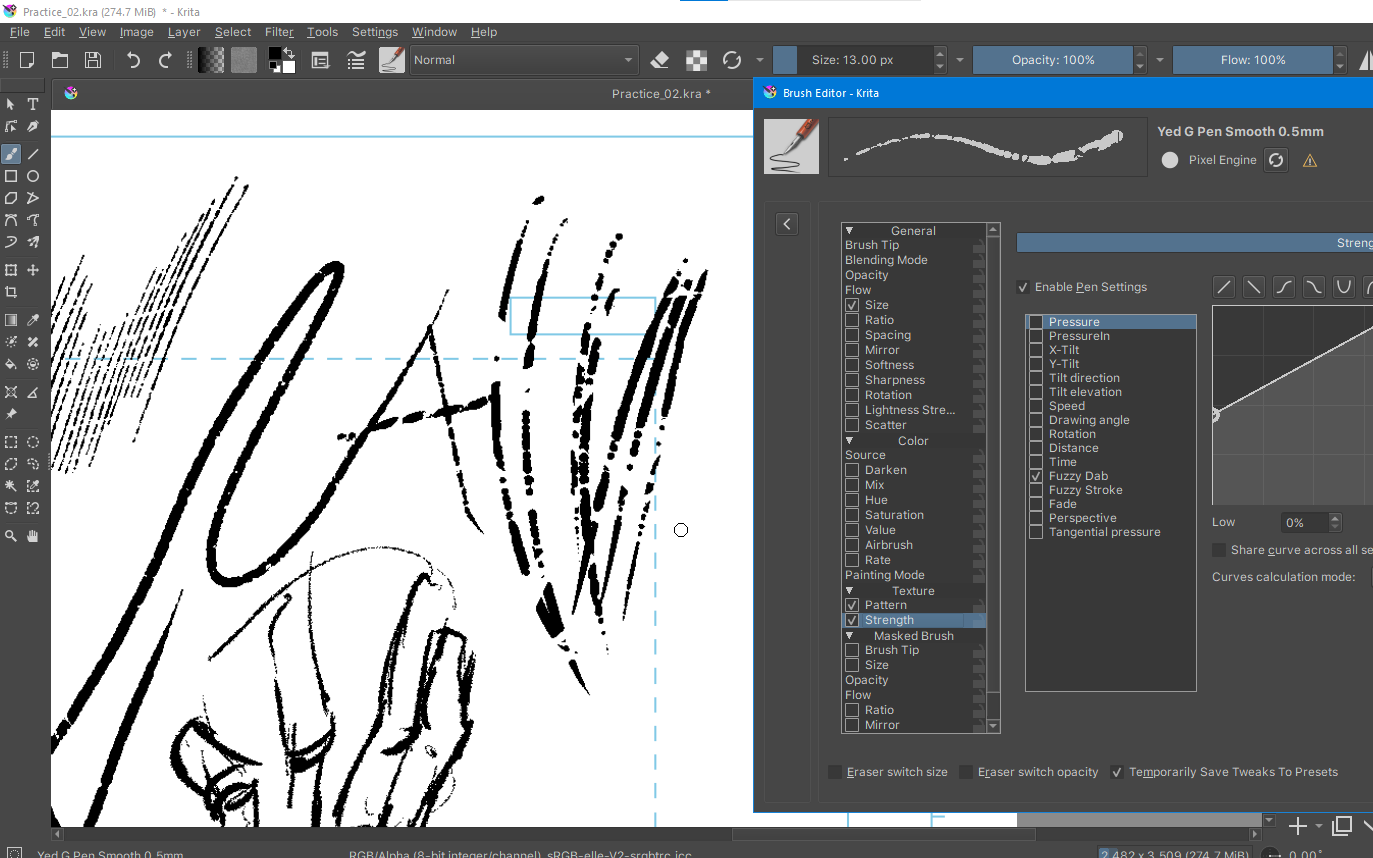The height and width of the screenshot is (858, 1373).
Task: Open the Filter menu
Action: coord(279,32)
